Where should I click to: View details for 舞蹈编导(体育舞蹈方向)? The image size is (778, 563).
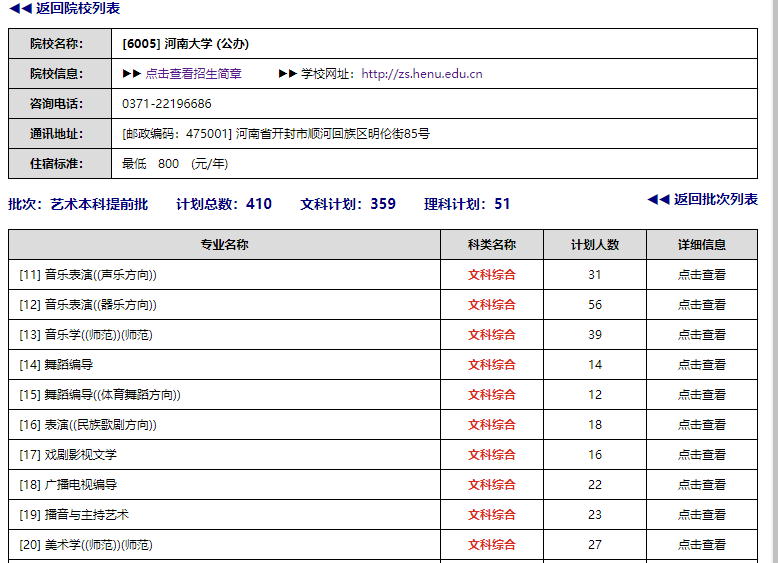point(701,395)
